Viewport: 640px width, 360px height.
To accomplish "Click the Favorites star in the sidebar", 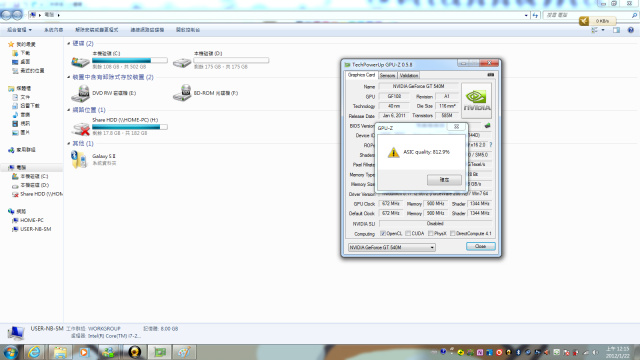I will pos(11,44).
